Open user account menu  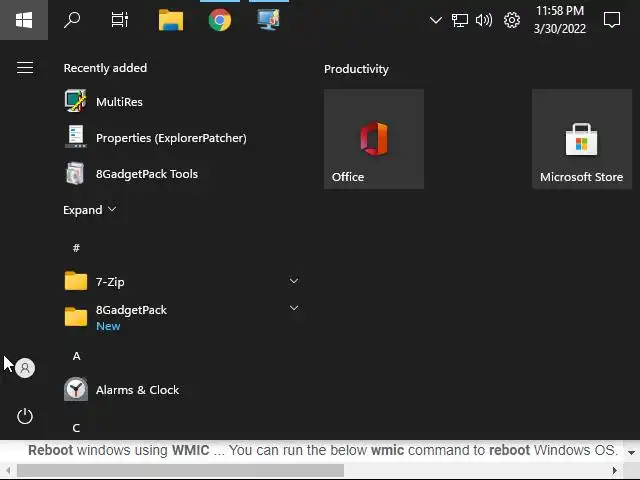pyautogui.click(x=25, y=368)
